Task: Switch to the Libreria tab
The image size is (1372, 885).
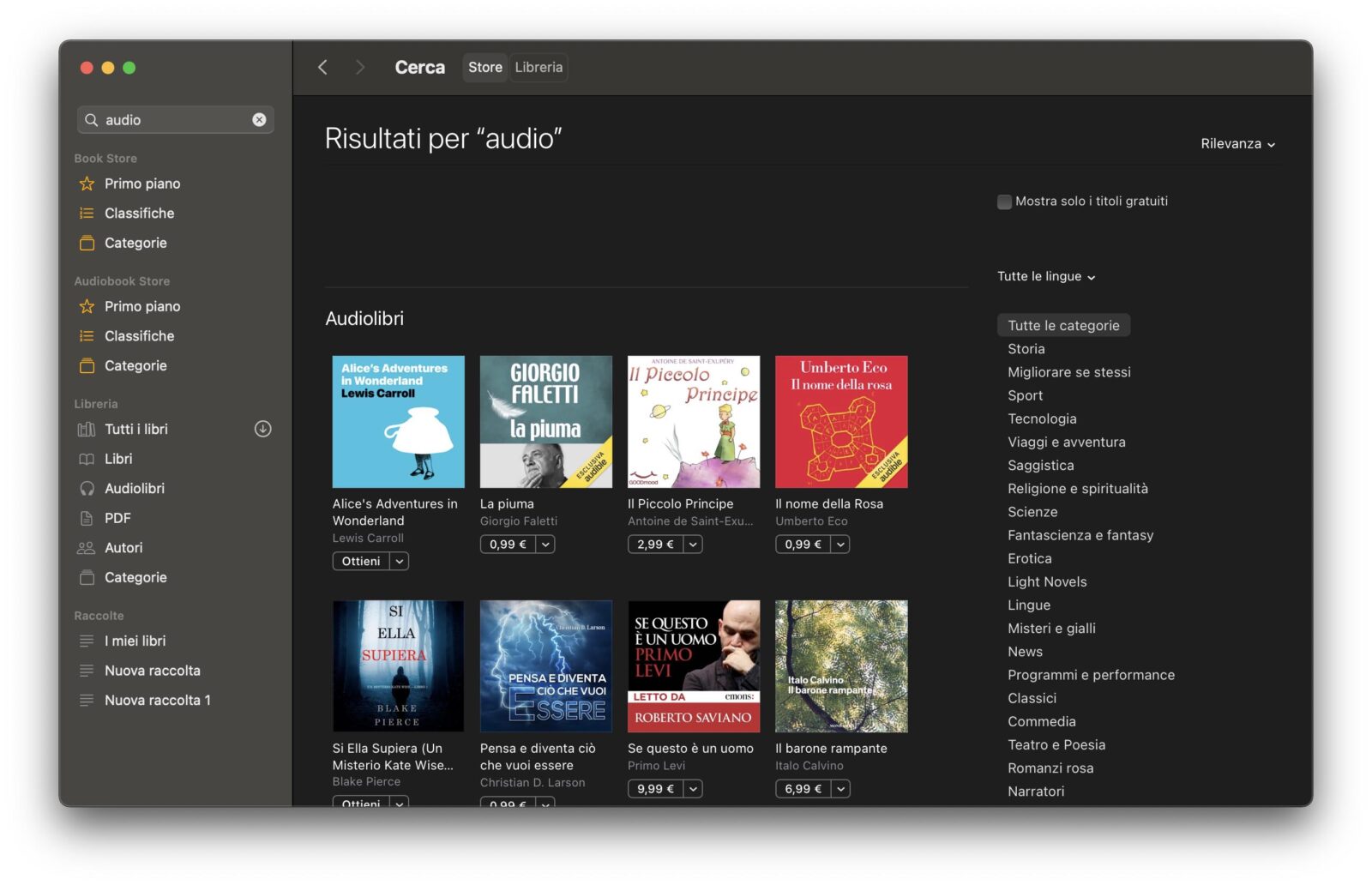Action: pos(538,67)
